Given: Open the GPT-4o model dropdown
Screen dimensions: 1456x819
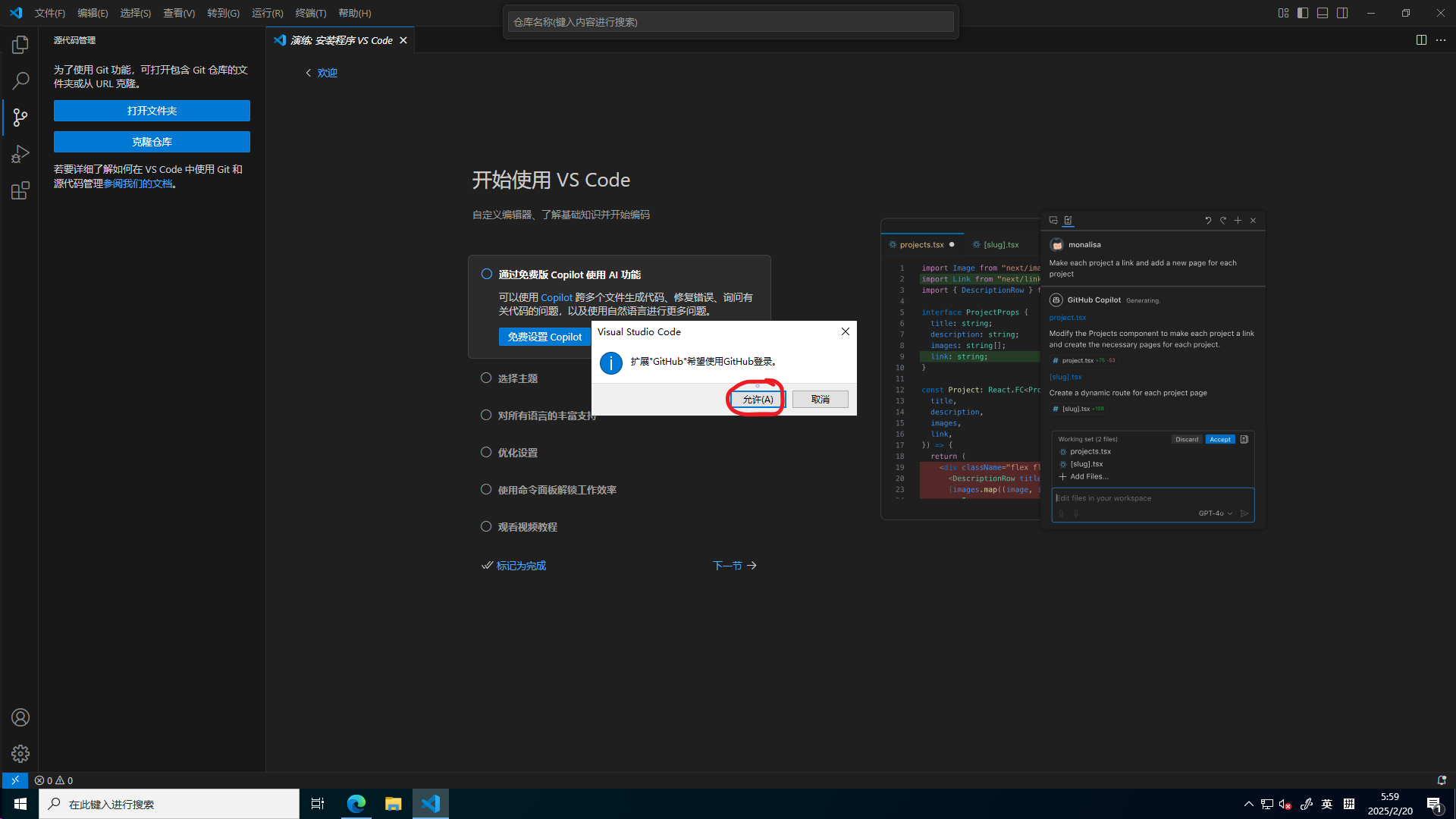Looking at the screenshot, I should tap(1216, 513).
